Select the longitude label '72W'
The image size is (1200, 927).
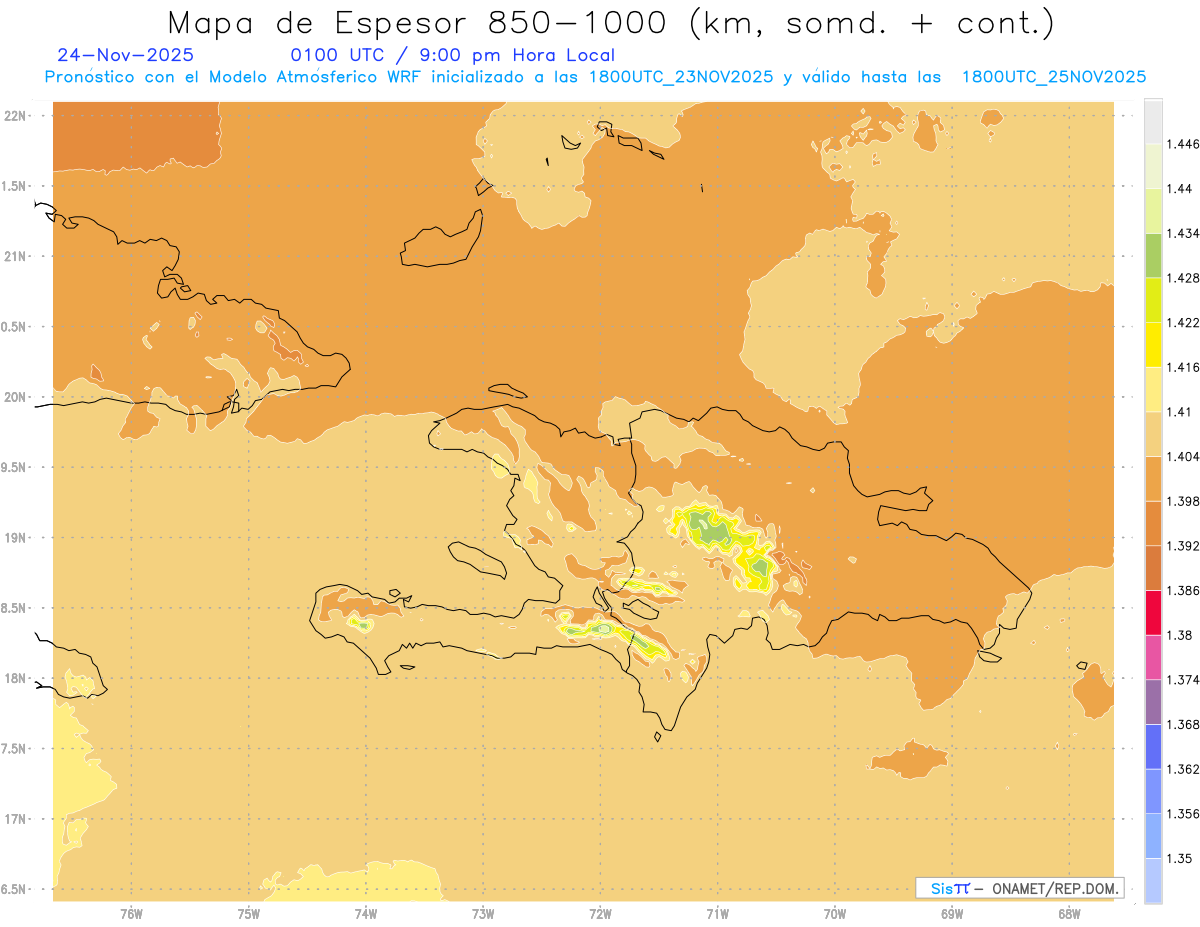(x=600, y=914)
